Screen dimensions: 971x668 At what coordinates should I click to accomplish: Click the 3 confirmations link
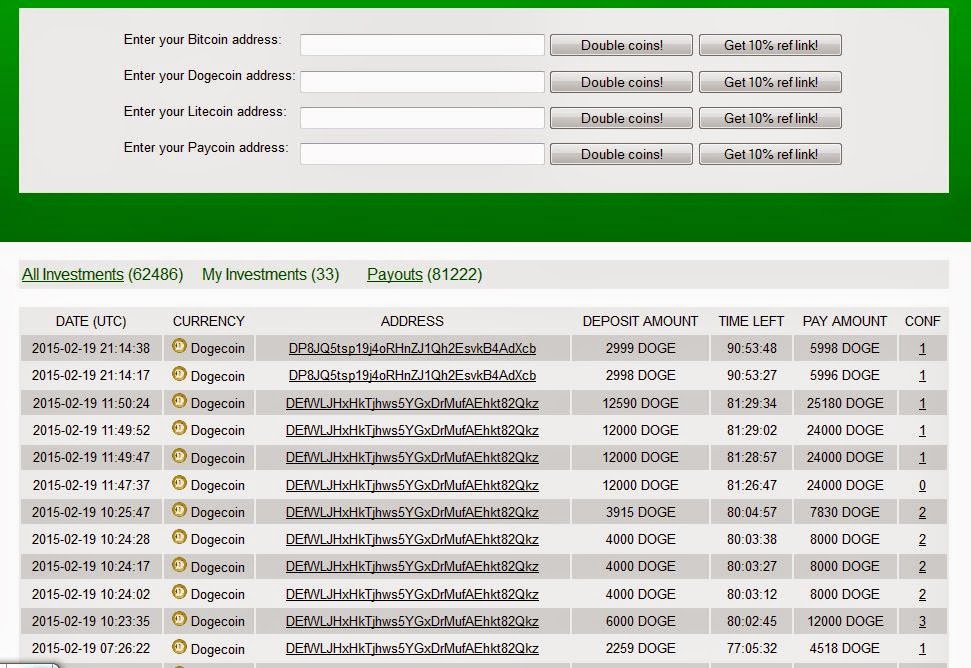click(922, 622)
